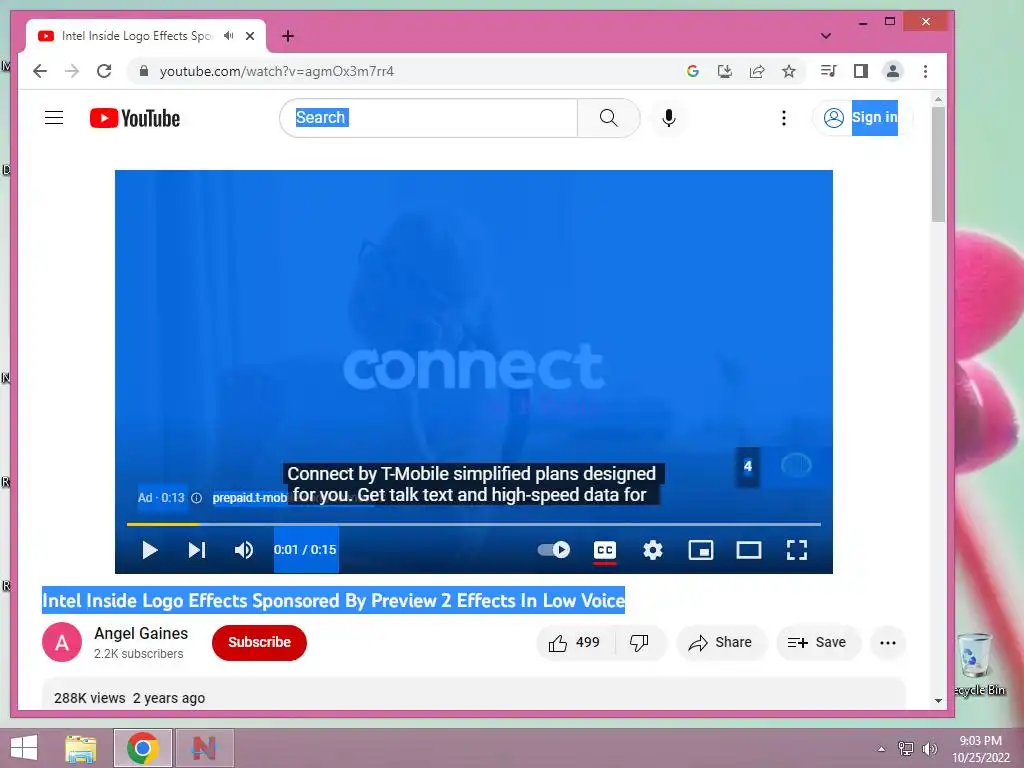Open Chrome three-dot menu
Image resolution: width=1024 pixels, height=768 pixels.
point(925,71)
